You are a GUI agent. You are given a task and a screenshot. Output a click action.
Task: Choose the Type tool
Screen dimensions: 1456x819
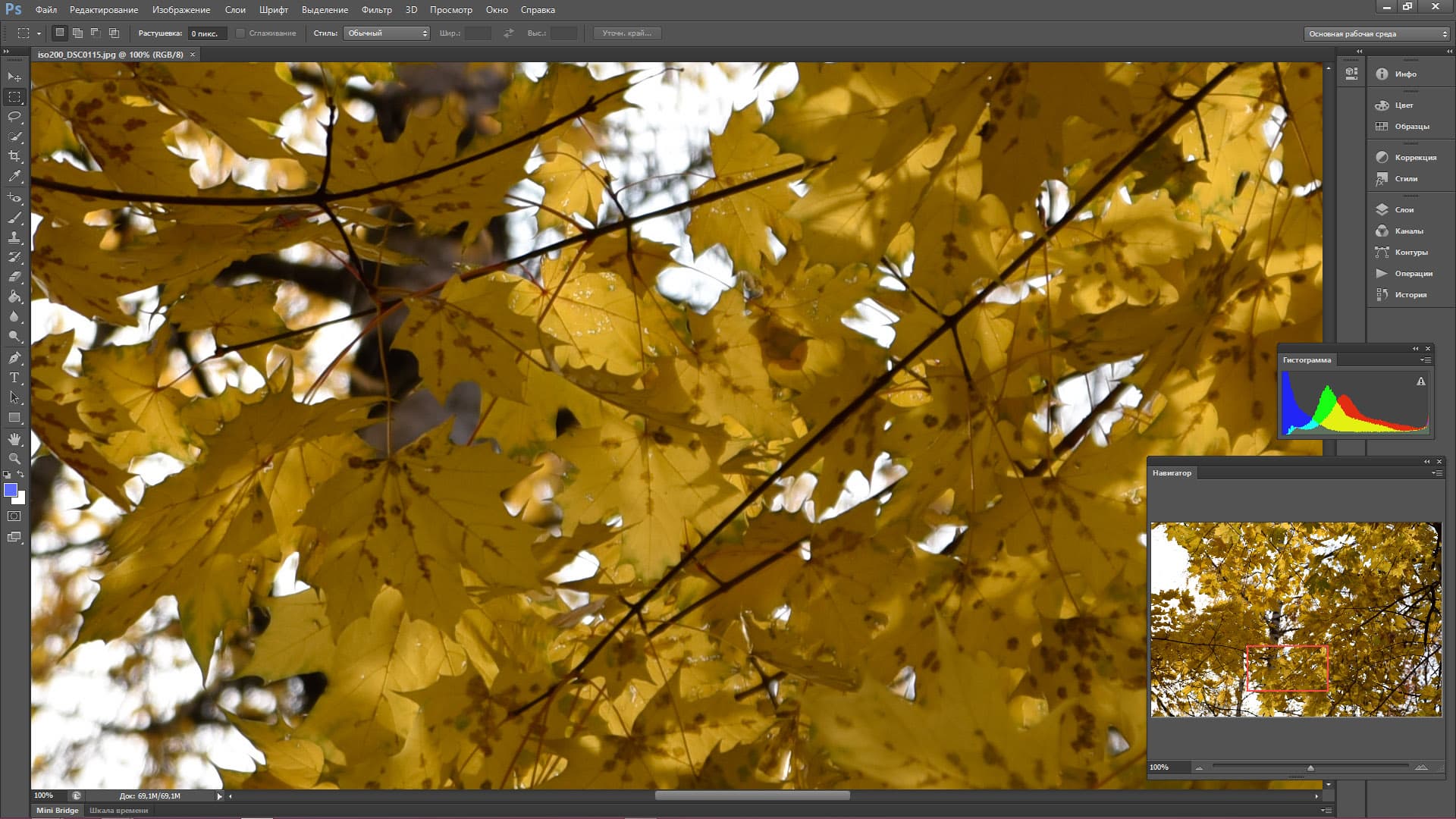[14, 378]
